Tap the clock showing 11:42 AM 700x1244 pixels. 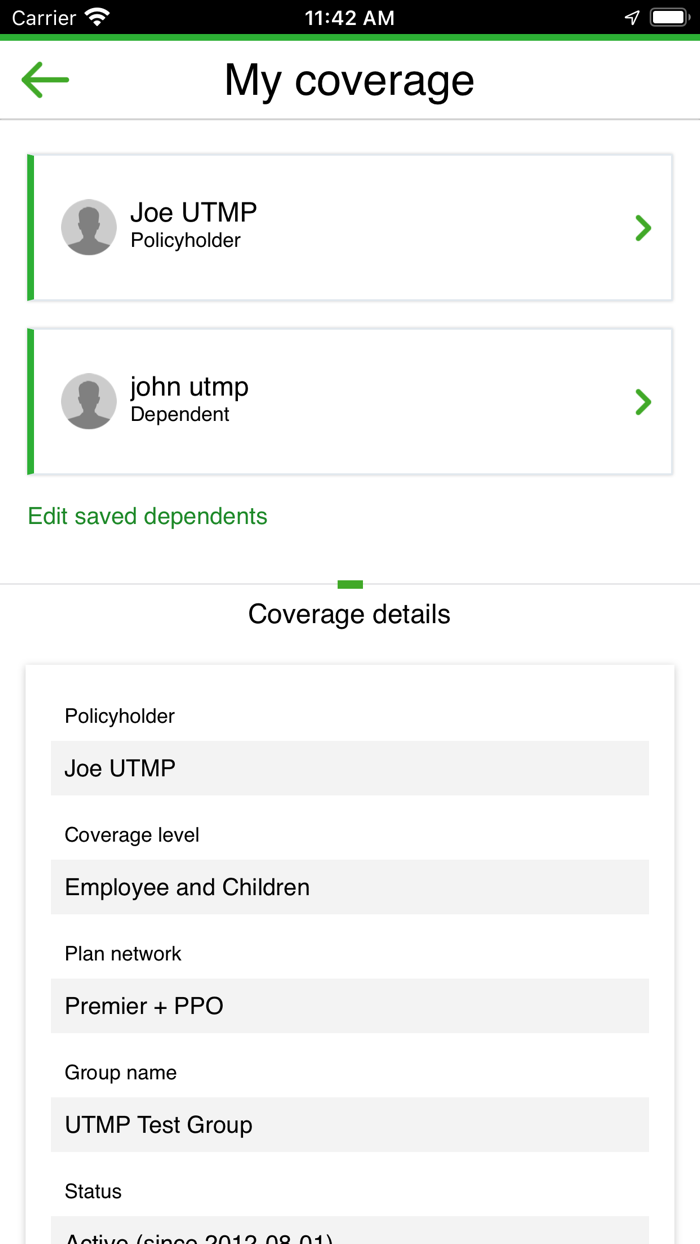tap(349, 17)
